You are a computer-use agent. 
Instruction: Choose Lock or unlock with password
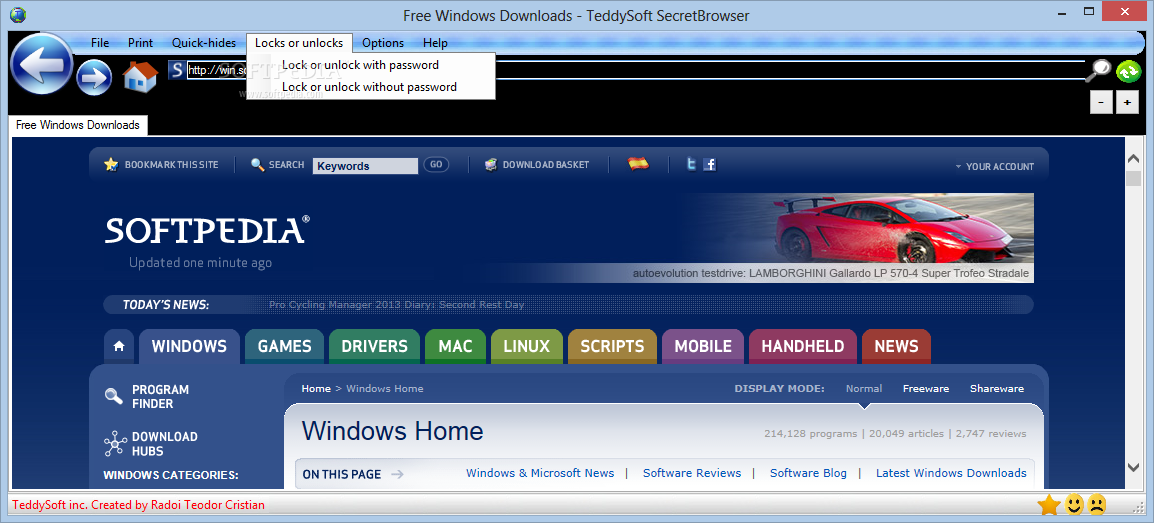(370, 65)
